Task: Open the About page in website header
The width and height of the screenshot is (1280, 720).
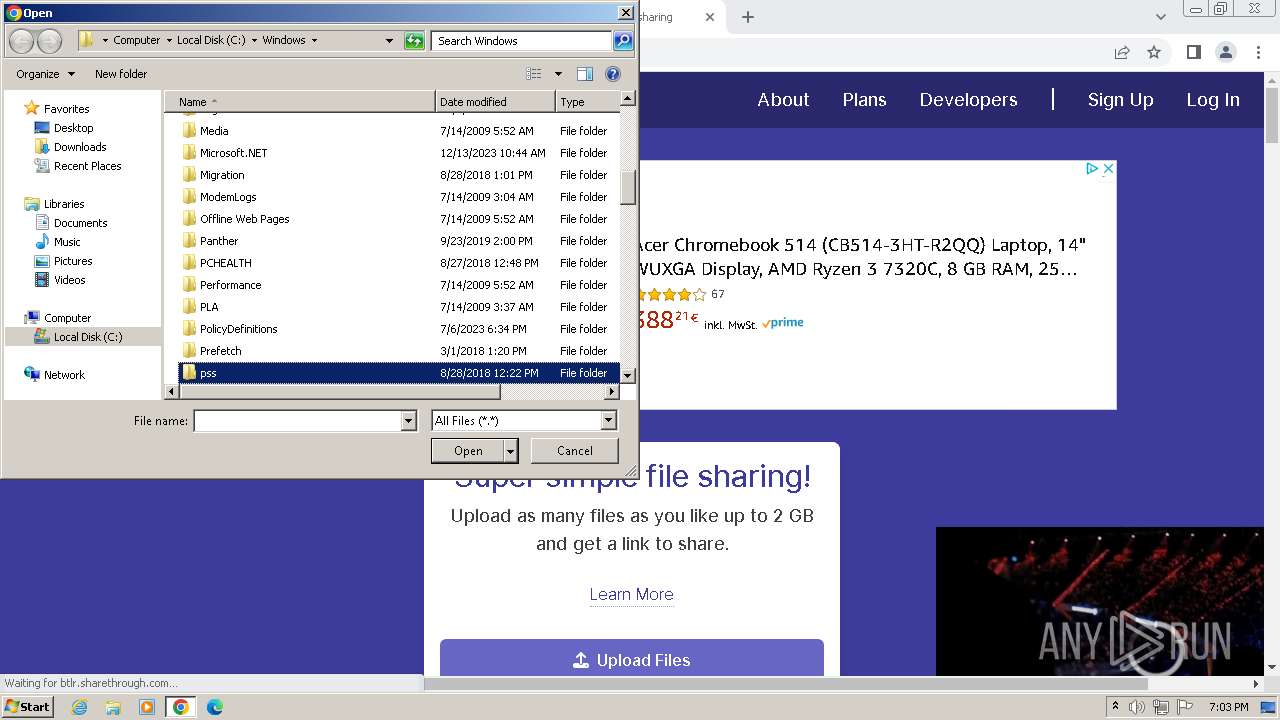Action: tap(783, 100)
